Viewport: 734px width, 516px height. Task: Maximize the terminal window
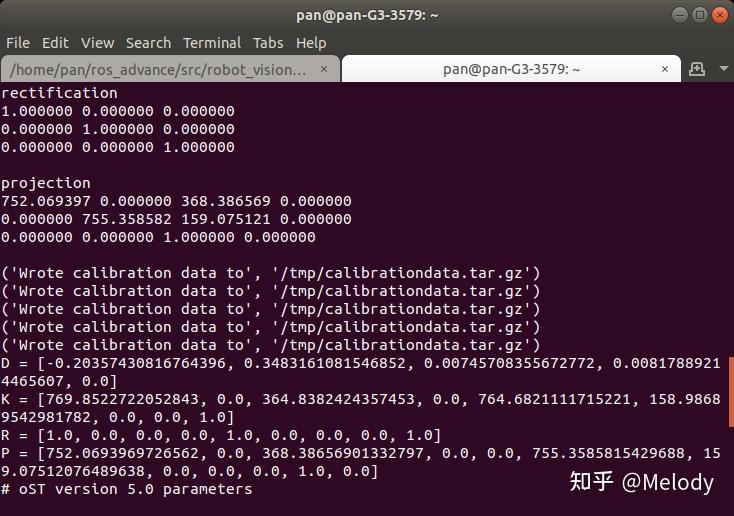(x=700, y=14)
